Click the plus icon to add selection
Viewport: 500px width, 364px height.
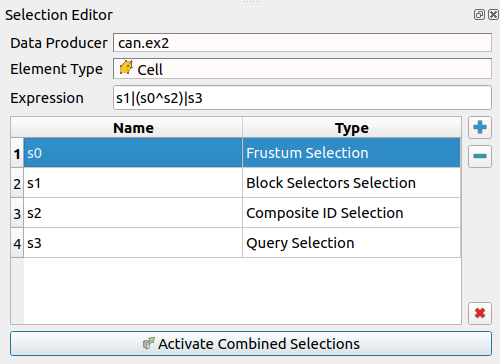click(x=480, y=127)
